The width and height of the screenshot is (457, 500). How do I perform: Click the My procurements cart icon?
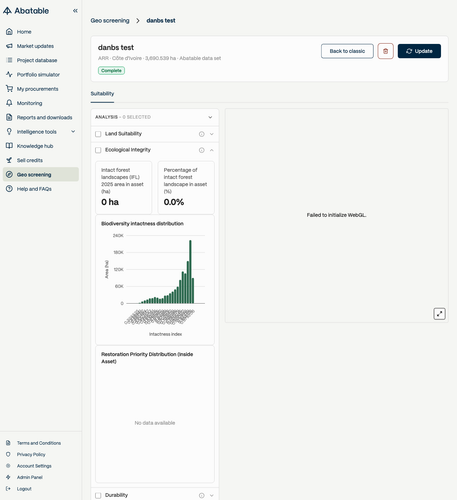(9, 89)
